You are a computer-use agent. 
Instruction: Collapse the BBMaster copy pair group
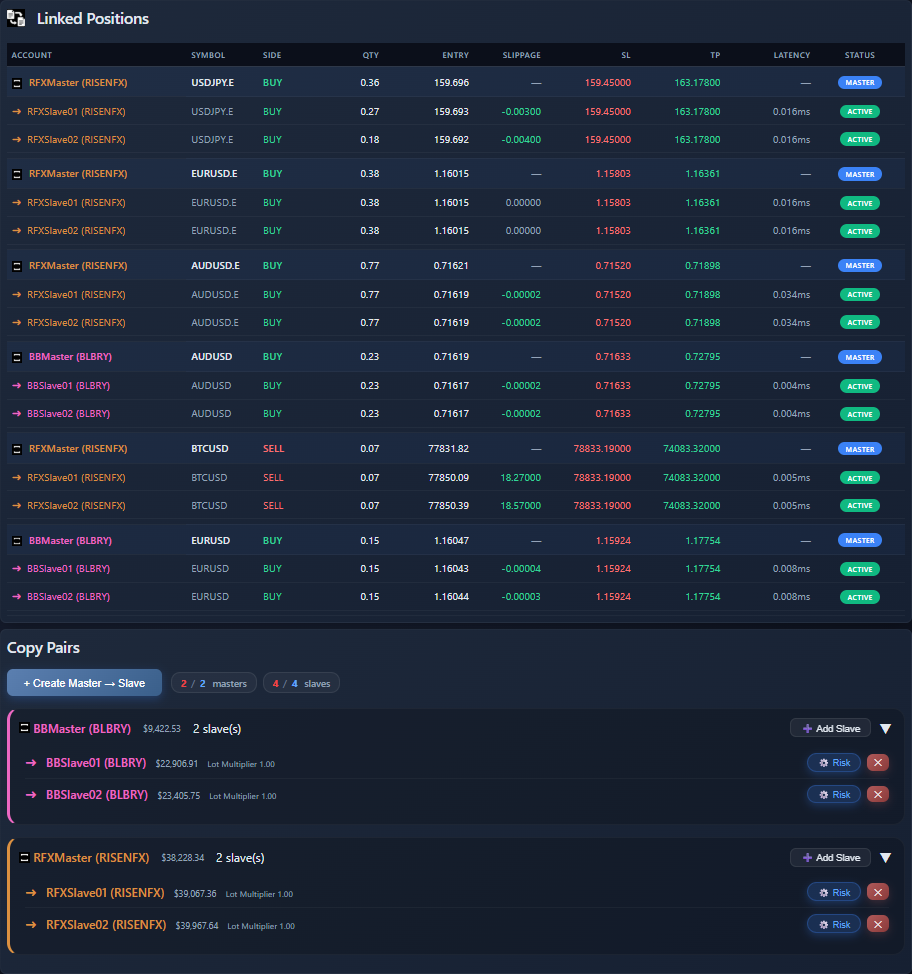coord(886,729)
